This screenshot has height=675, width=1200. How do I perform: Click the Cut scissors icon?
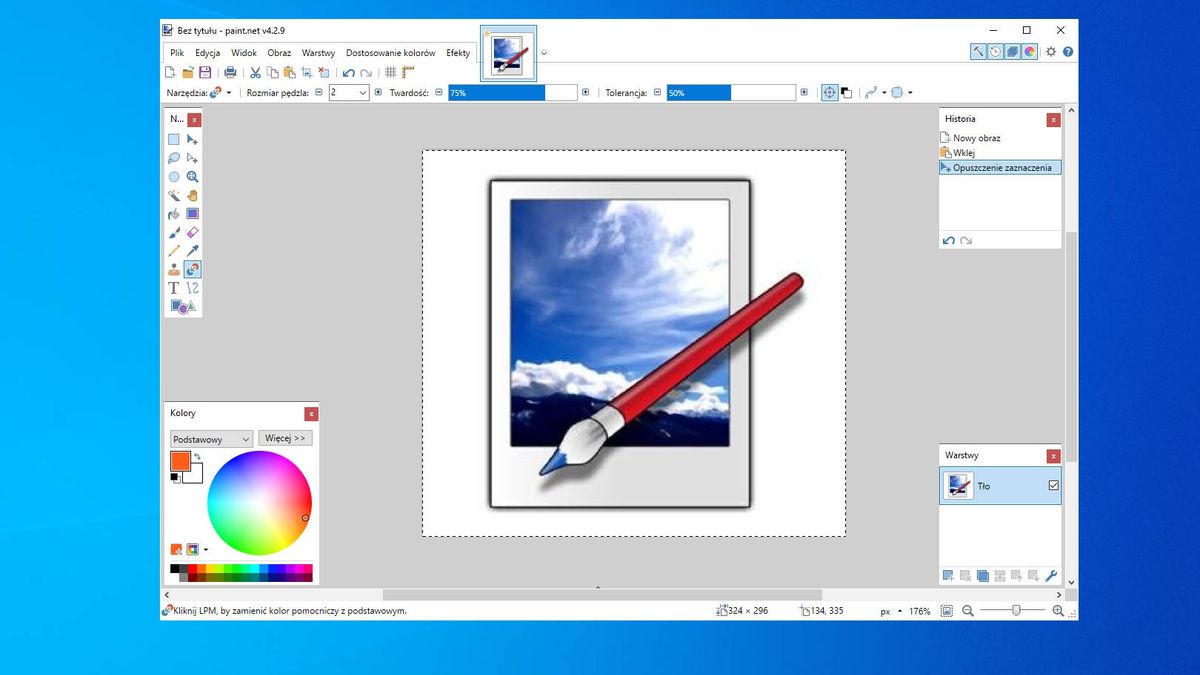(x=255, y=72)
